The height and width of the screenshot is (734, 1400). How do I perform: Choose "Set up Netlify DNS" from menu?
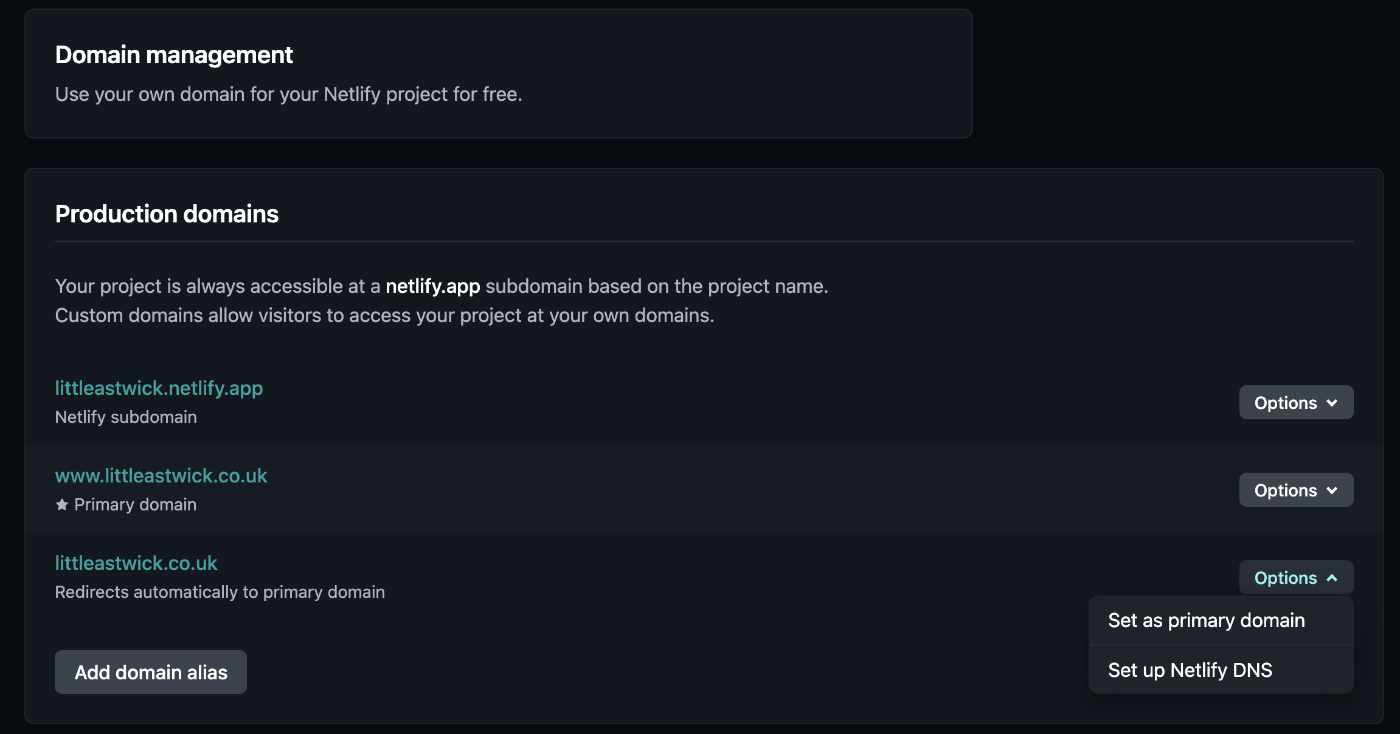pyautogui.click(x=1190, y=670)
